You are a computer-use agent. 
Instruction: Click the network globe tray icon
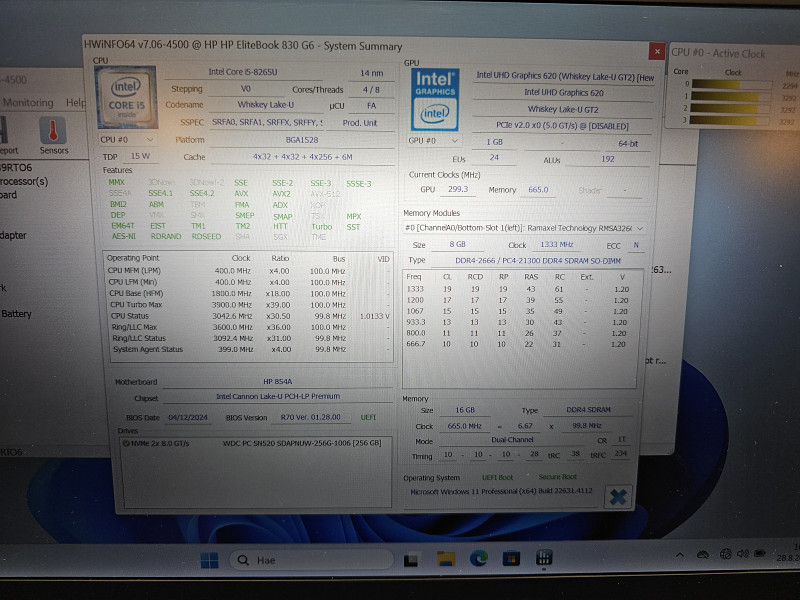click(x=726, y=554)
